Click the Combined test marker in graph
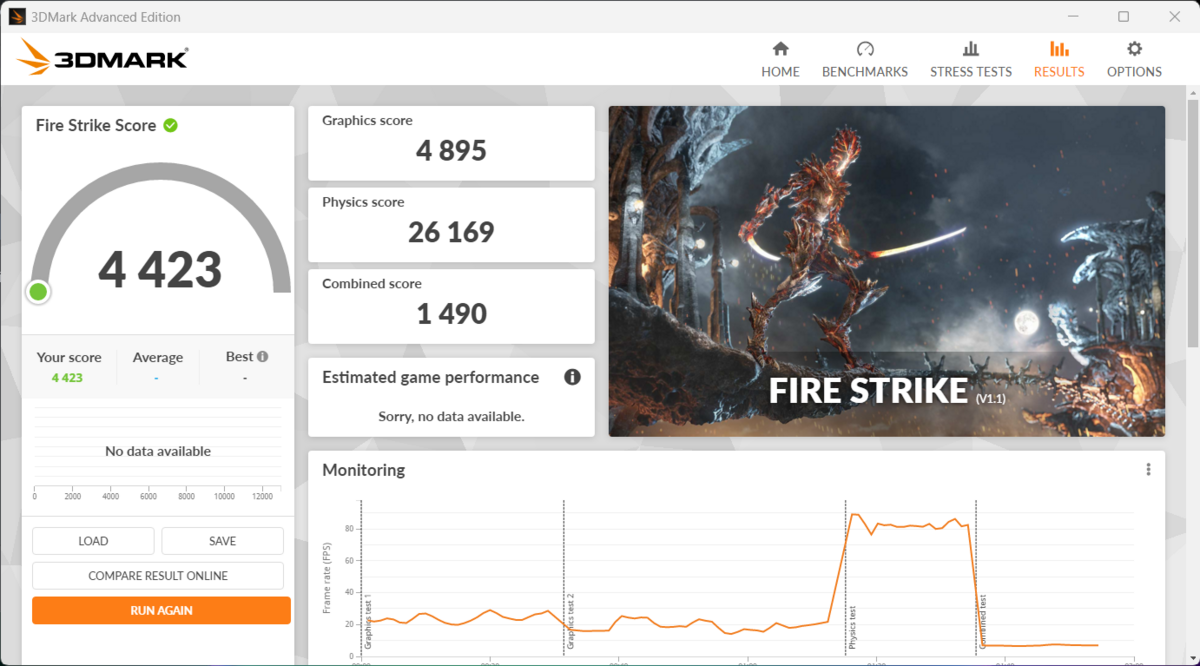The height and width of the screenshot is (666, 1200). pyautogui.click(x=982, y=622)
